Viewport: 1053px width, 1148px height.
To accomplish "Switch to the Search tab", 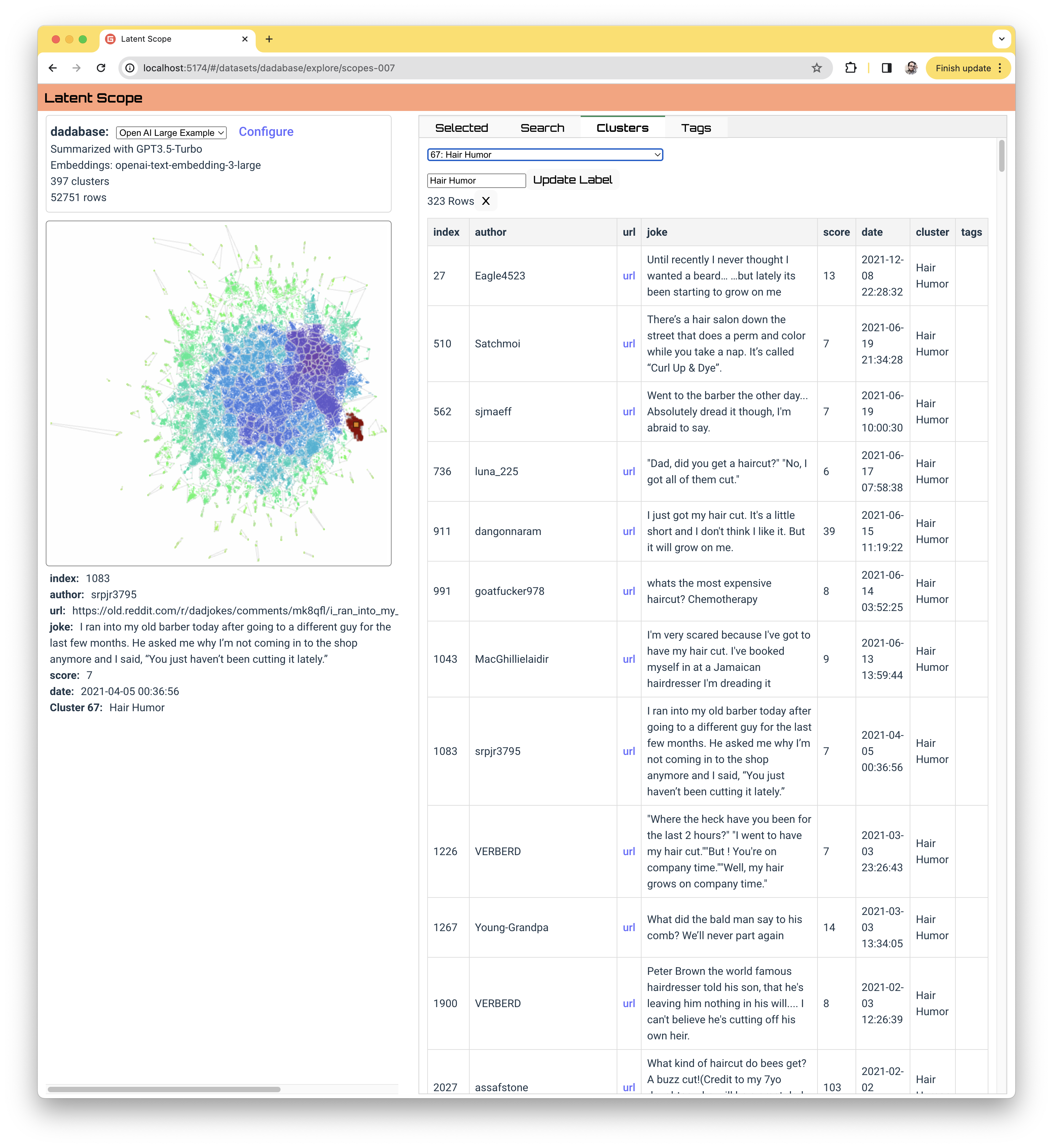I will click(x=542, y=127).
